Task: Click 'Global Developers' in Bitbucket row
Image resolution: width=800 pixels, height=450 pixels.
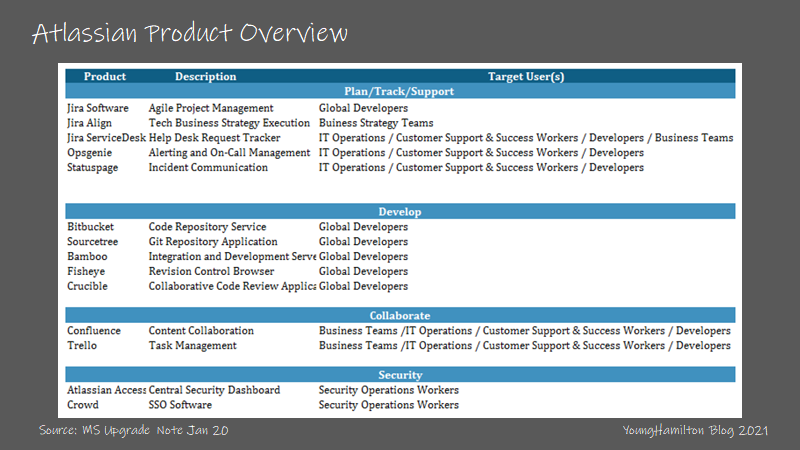Action: 363,227
